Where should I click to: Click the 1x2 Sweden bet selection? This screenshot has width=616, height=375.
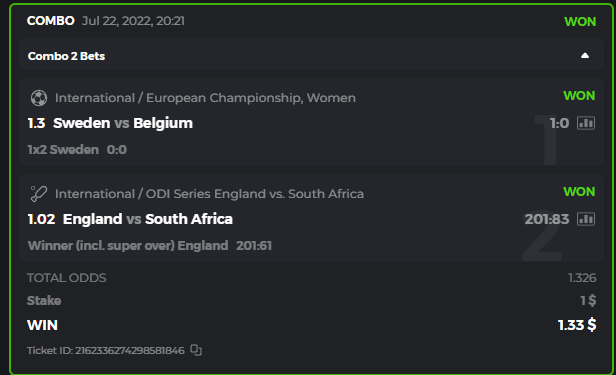63,150
